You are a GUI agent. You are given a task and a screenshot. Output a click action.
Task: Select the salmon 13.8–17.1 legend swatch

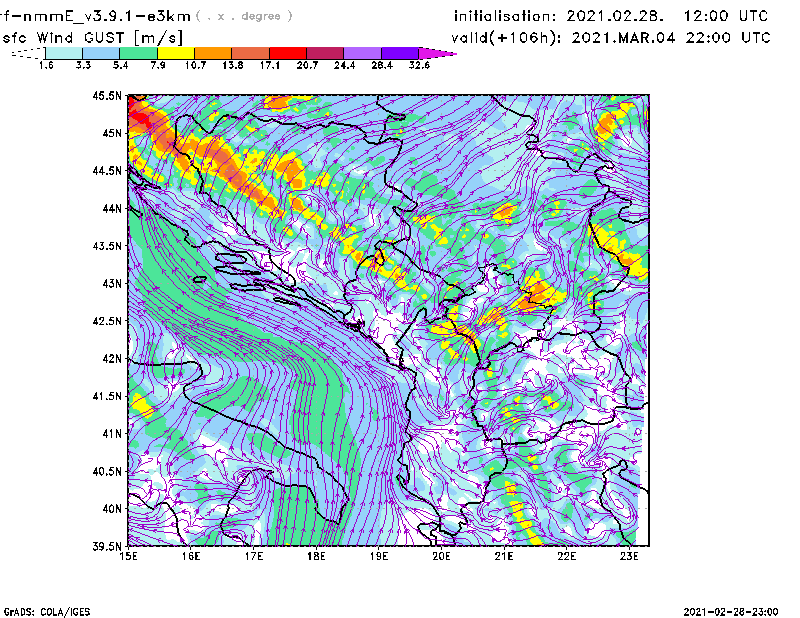pos(251,53)
